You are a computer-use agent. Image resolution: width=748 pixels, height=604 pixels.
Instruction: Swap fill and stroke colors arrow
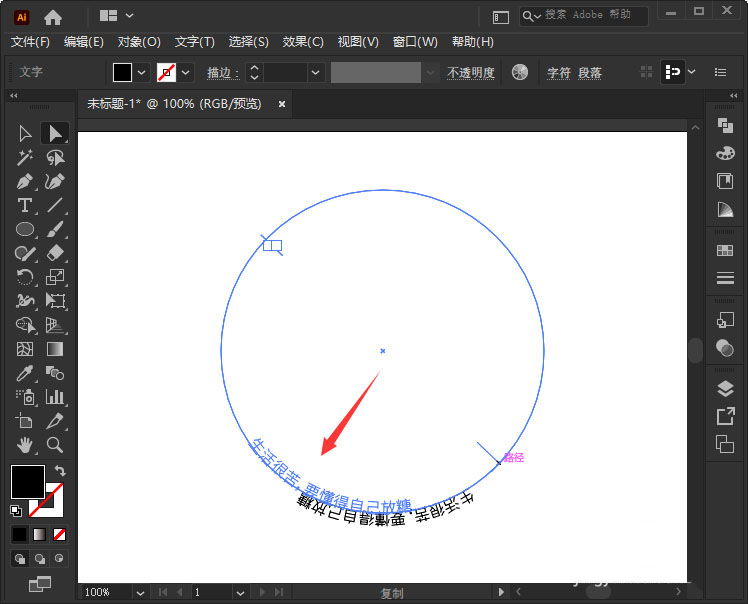click(x=60, y=470)
